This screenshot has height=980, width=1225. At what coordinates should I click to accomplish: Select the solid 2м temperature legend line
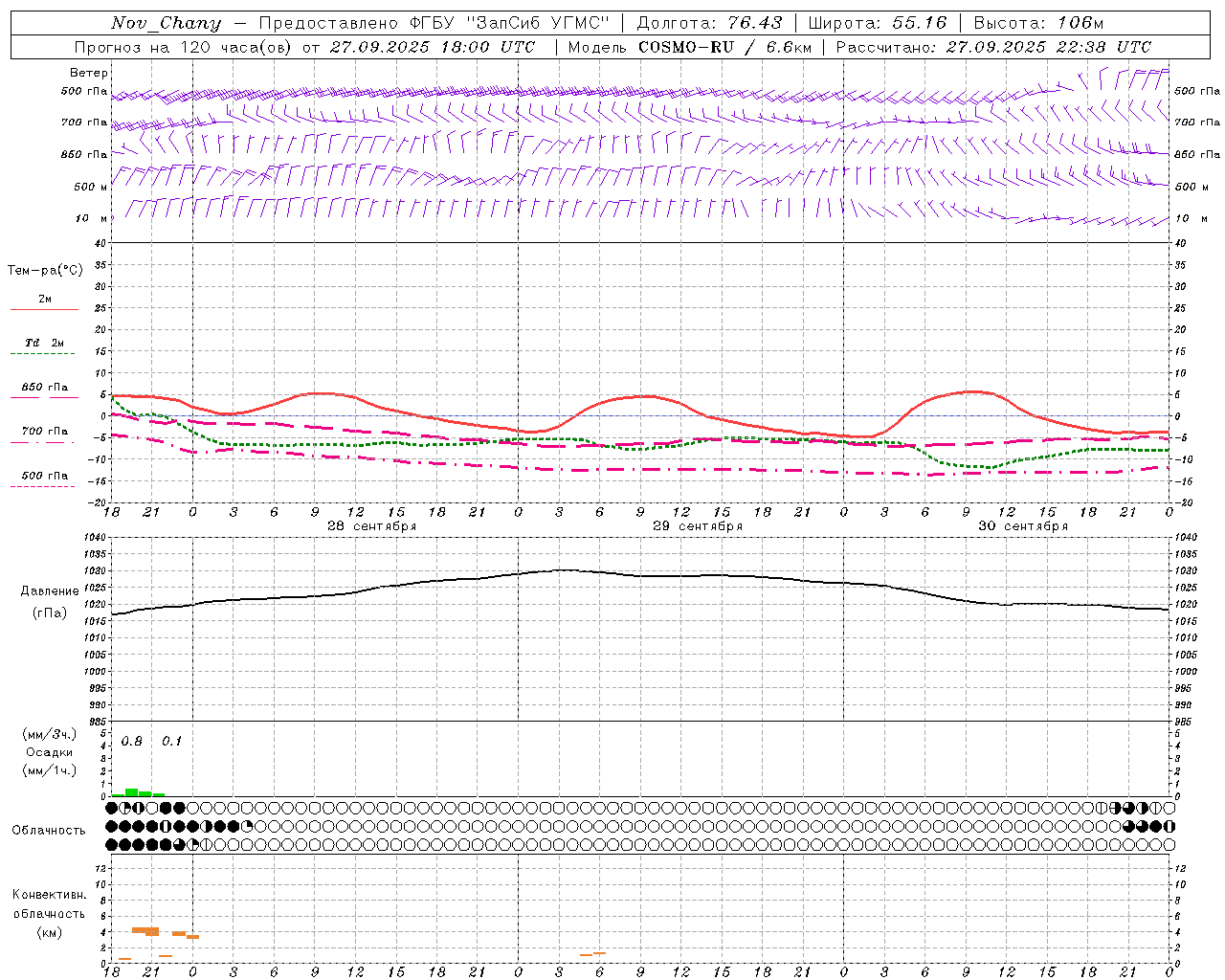coord(44,309)
